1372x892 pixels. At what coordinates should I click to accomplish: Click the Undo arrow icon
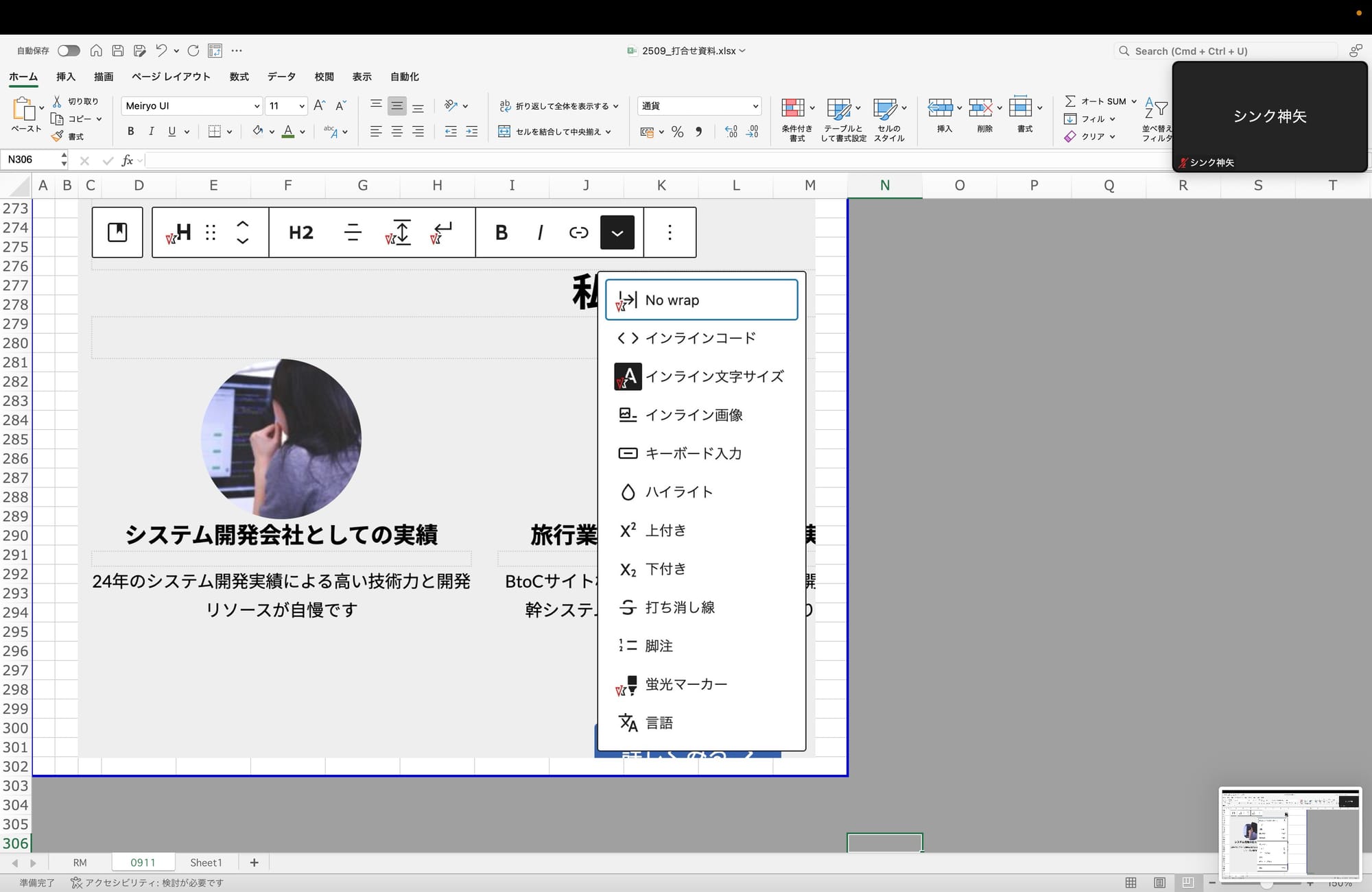(161, 50)
